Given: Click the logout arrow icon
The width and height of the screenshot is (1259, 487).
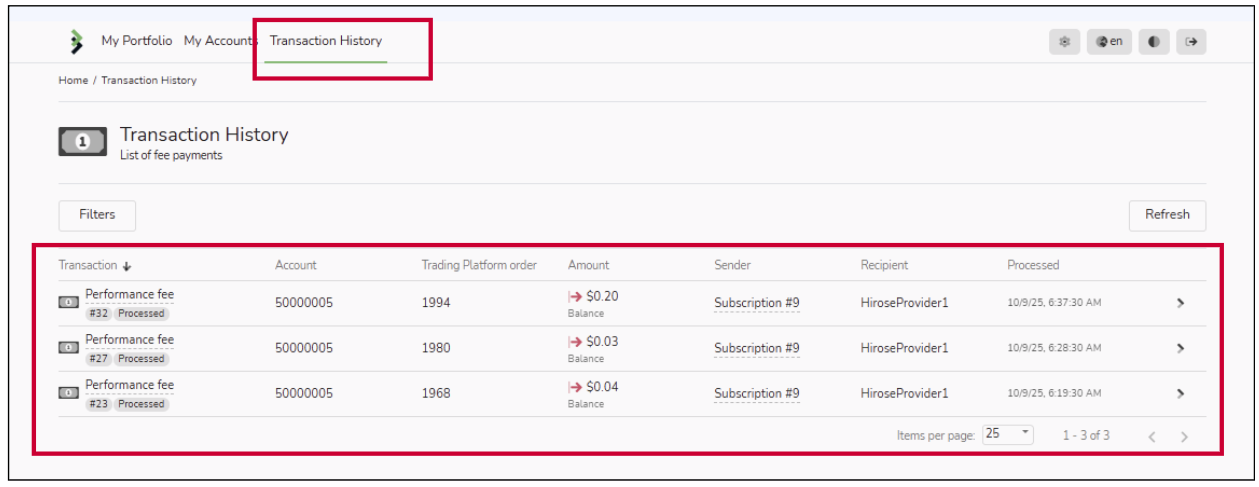Looking at the screenshot, I should (1190, 42).
